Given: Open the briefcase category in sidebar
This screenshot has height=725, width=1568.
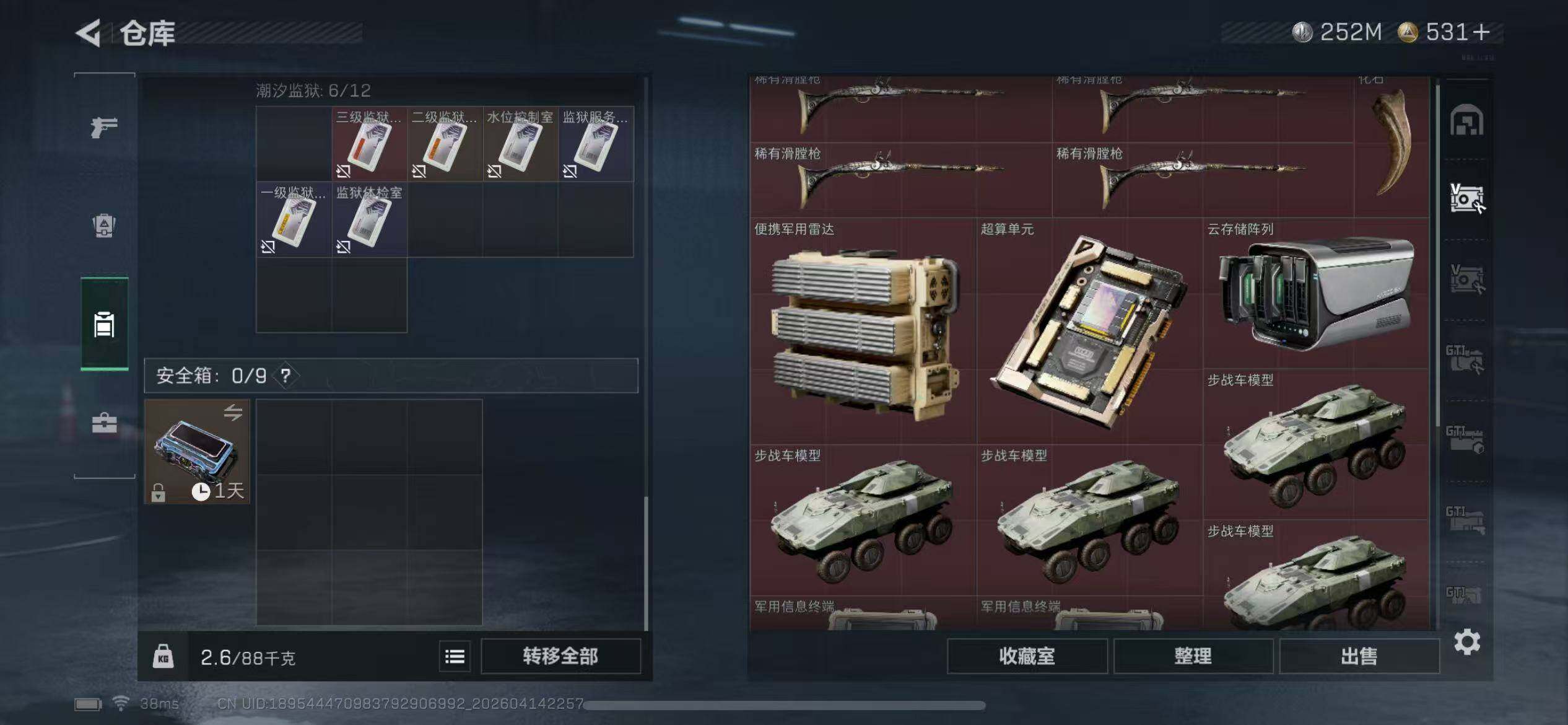Looking at the screenshot, I should [x=104, y=423].
